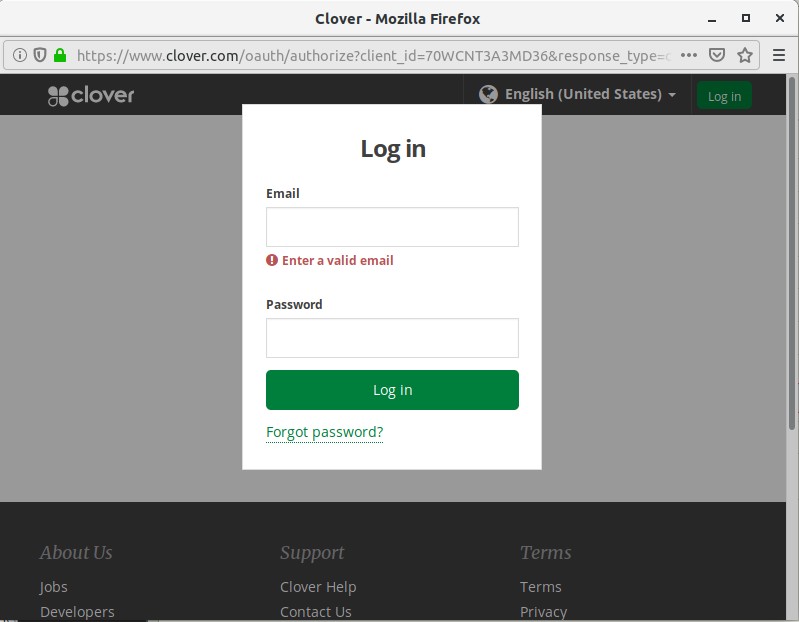Open the Terms link under Terms heading
This screenshot has width=799, height=622.
[x=540, y=587]
